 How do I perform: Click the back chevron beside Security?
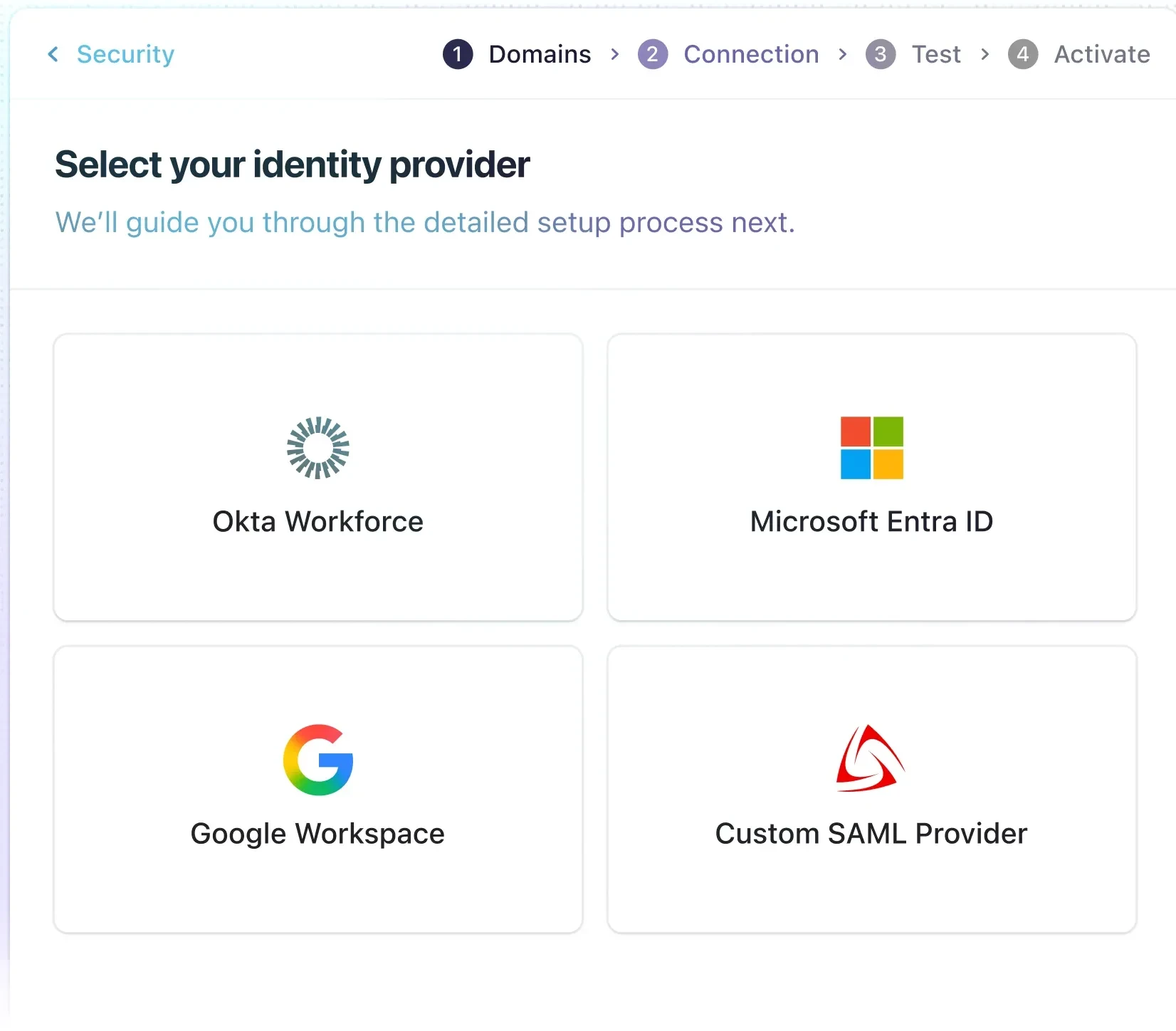point(53,54)
